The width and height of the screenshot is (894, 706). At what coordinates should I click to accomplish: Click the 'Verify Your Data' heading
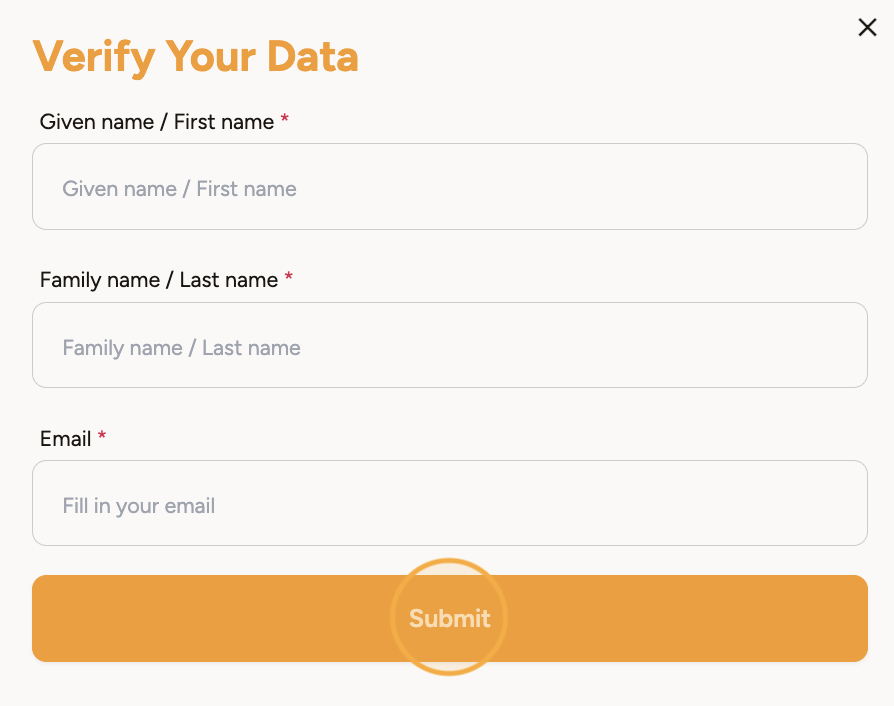pyautogui.click(x=196, y=57)
